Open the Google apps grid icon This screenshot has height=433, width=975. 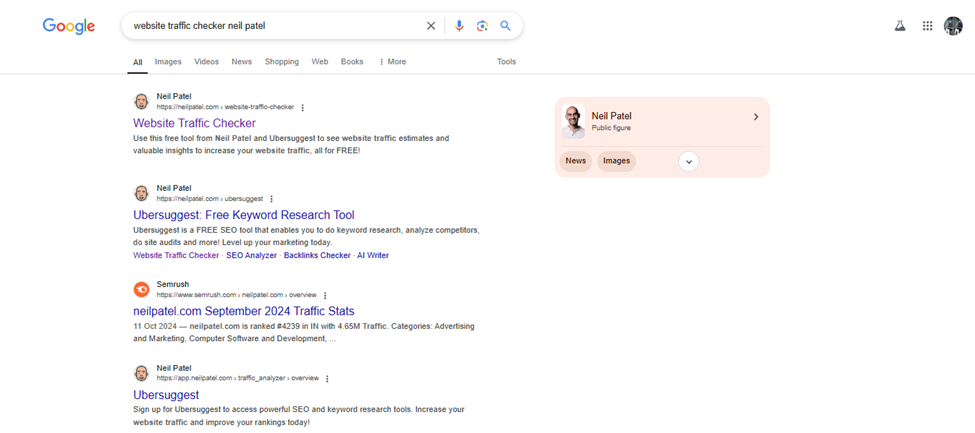pyautogui.click(x=928, y=26)
